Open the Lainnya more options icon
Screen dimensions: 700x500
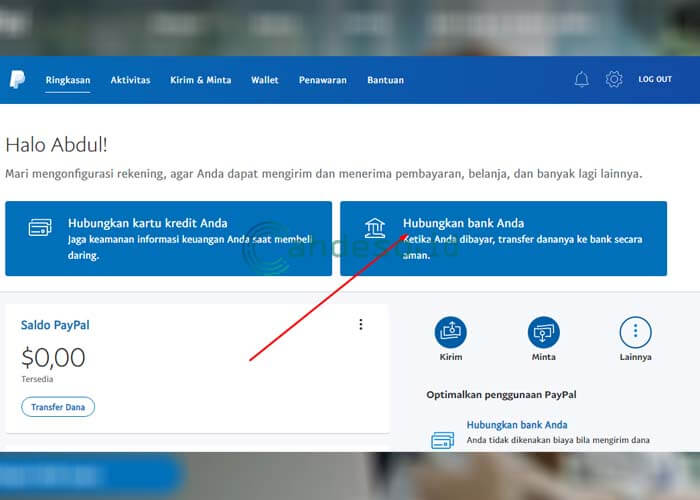click(x=635, y=332)
